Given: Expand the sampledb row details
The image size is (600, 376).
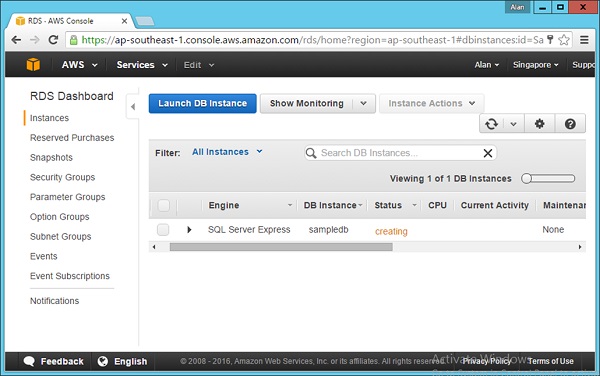Looking at the screenshot, I should tap(189, 230).
